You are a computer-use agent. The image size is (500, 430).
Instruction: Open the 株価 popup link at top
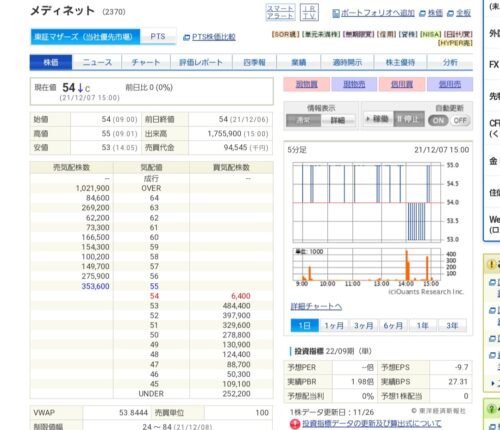click(435, 13)
